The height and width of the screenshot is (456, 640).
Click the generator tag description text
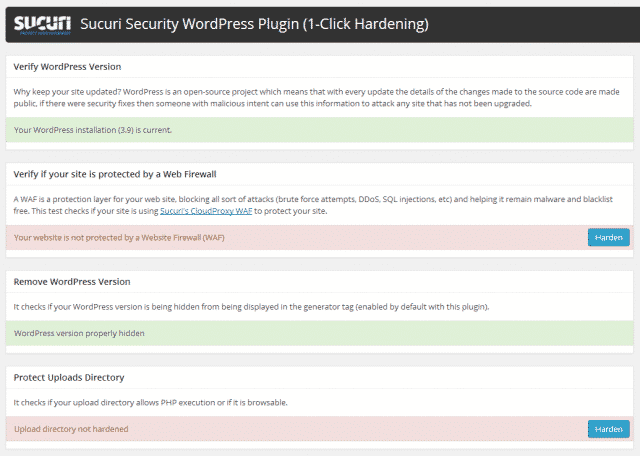click(x=251, y=307)
